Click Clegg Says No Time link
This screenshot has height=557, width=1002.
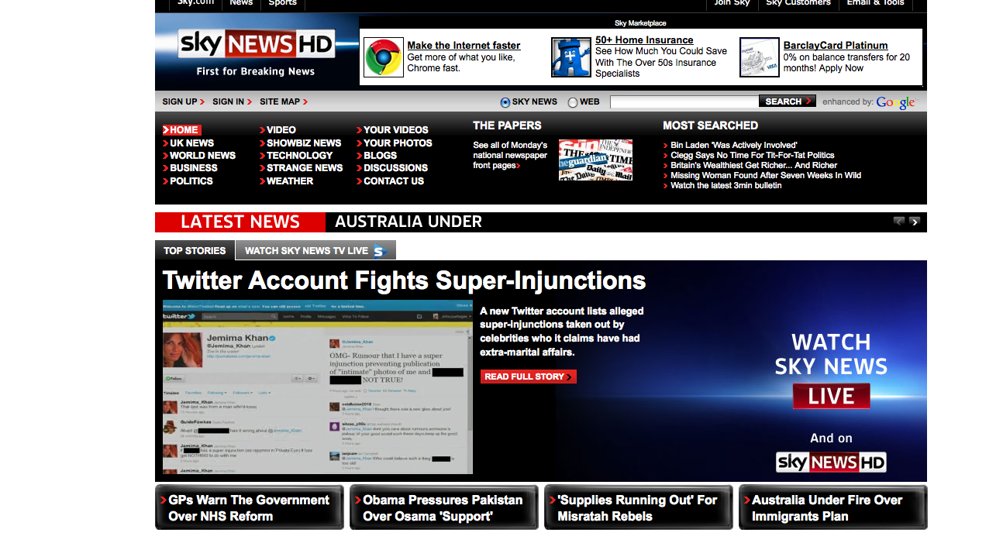click(x=752, y=155)
